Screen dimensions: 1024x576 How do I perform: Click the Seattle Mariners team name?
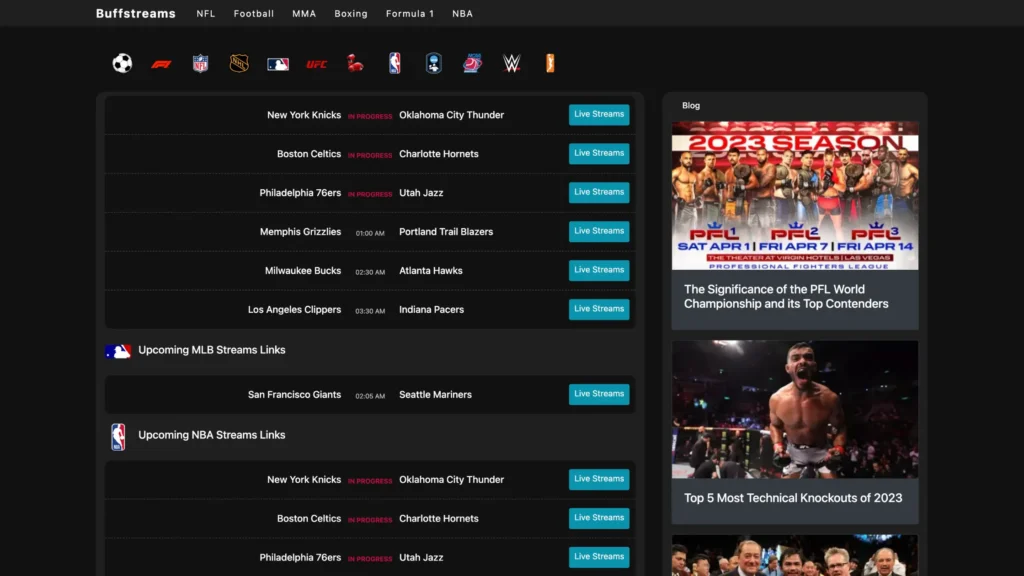[x=436, y=394]
